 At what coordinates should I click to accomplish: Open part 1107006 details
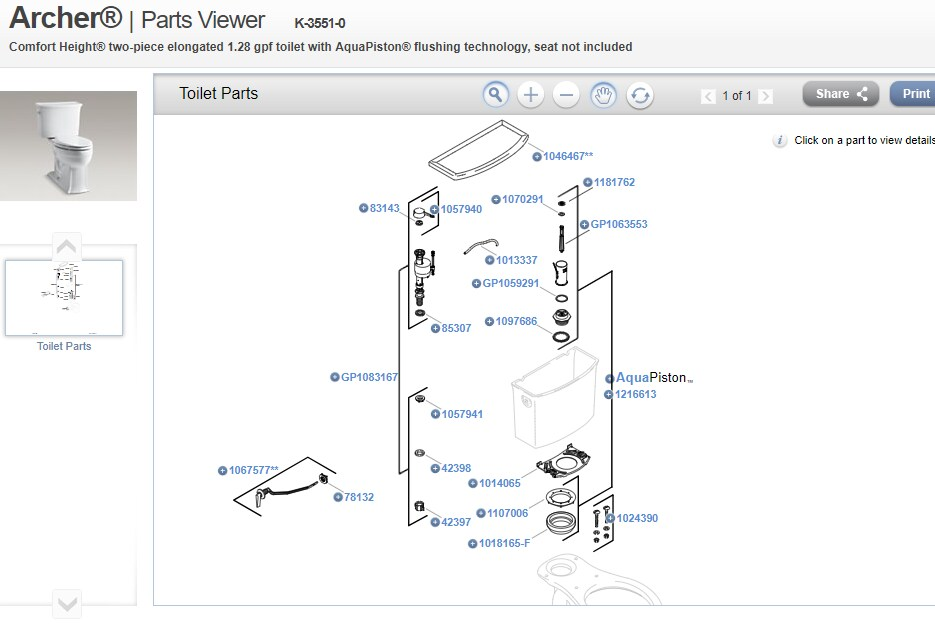507,513
